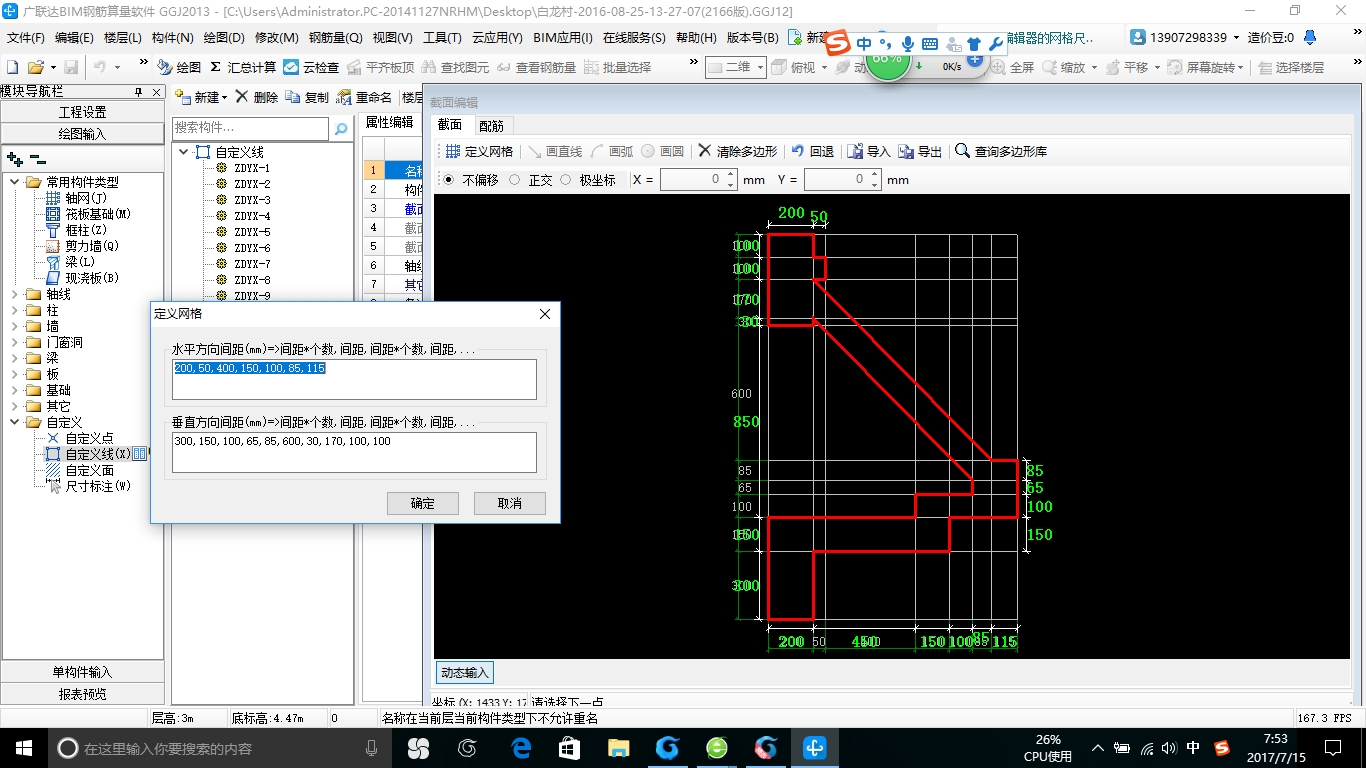This screenshot has width=1366, height=768.
Task: Expand the 门窗洞 folder
Action: pyautogui.click(x=15, y=342)
